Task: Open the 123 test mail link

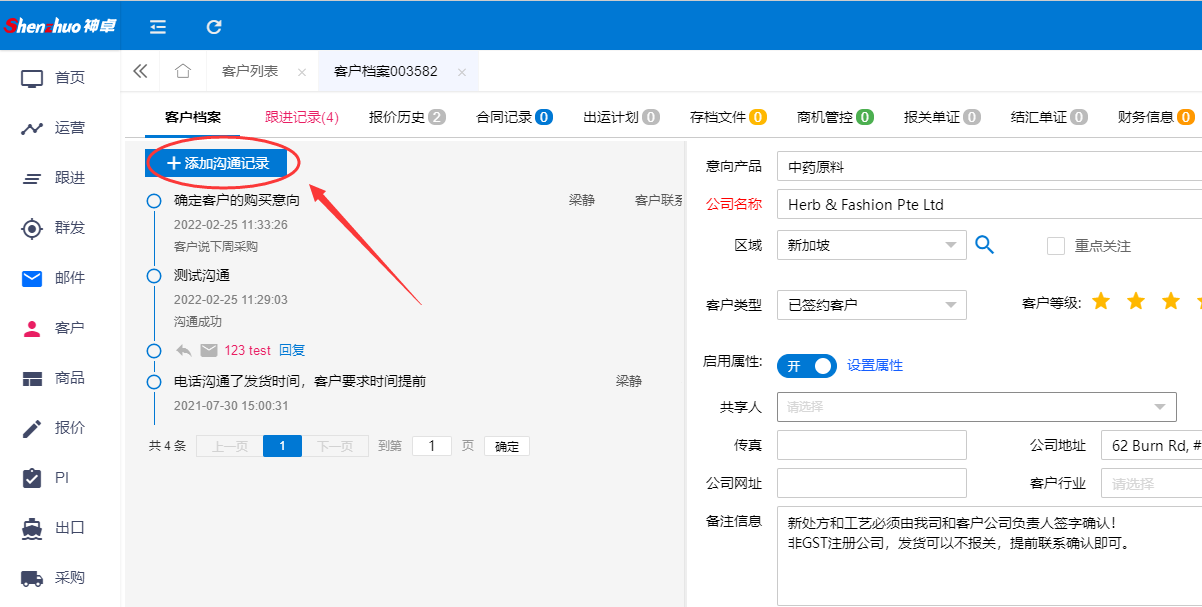Action: point(248,350)
